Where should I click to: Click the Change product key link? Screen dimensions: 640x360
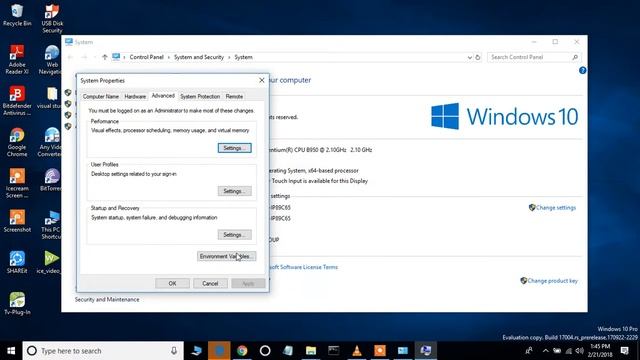(552, 281)
